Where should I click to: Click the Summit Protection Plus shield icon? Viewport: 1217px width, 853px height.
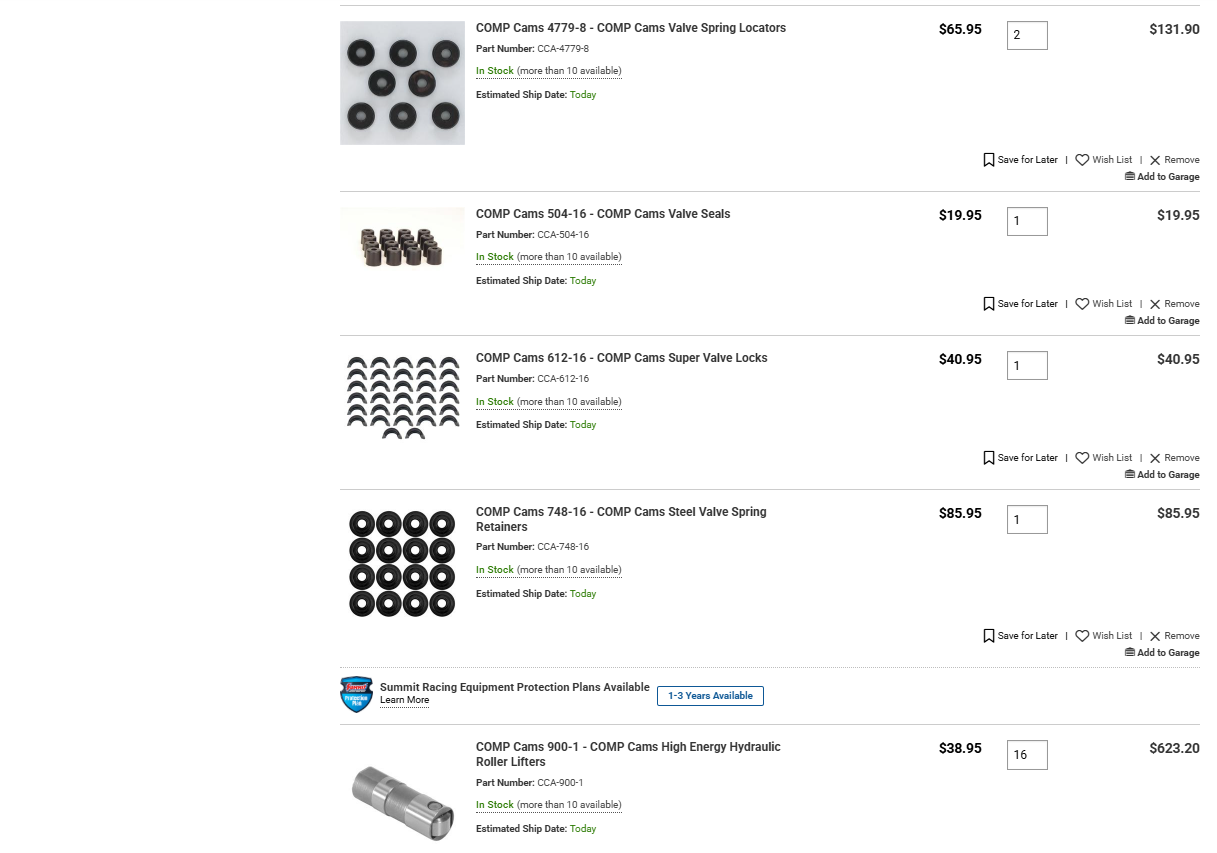356,694
